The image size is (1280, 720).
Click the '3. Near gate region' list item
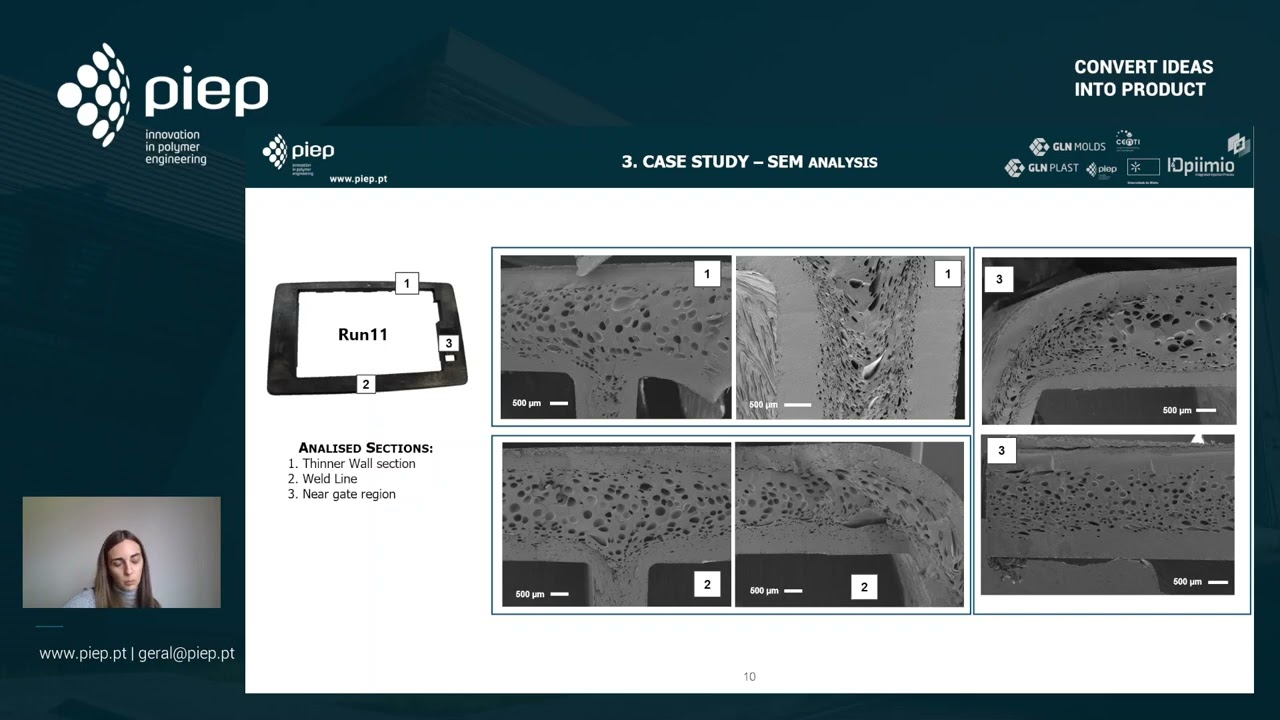point(341,494)
